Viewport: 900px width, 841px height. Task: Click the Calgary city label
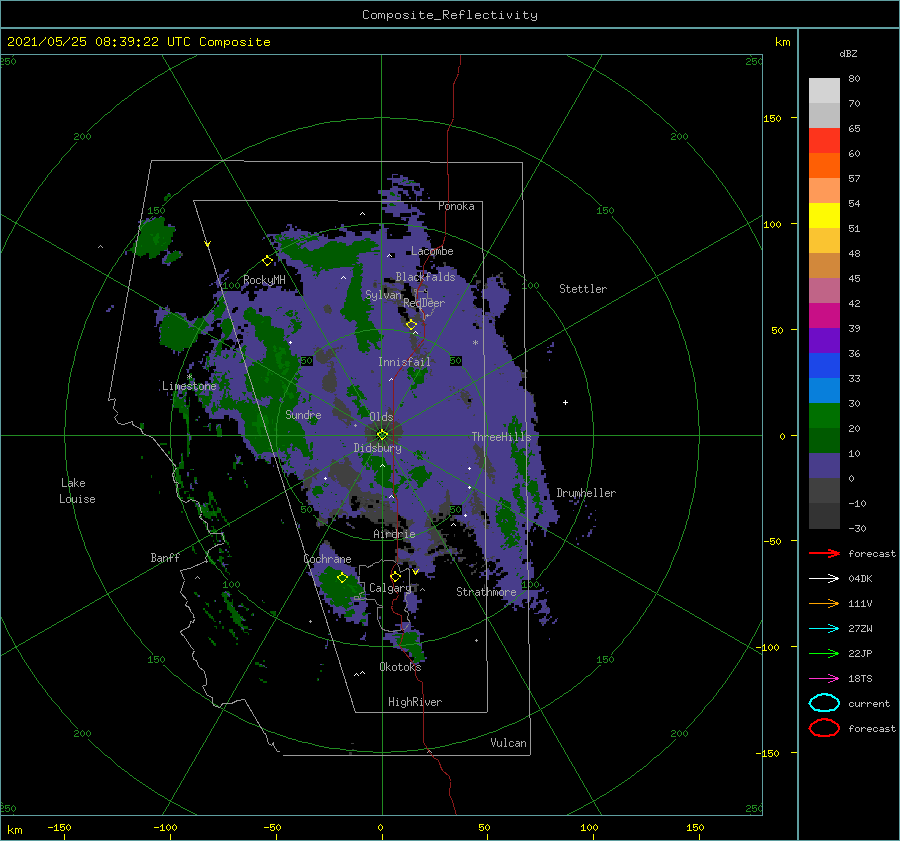pyautogui.click(x=390, y=588)
